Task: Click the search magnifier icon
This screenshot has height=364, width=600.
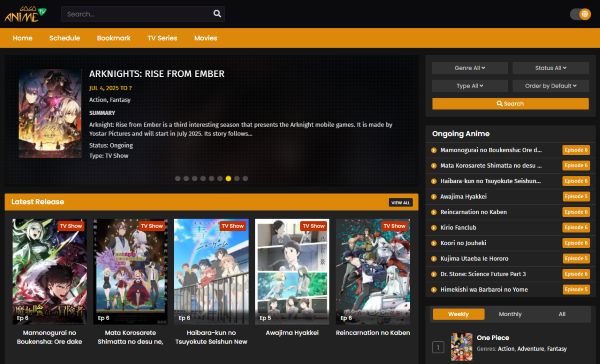Action: (x=217, y=14)
